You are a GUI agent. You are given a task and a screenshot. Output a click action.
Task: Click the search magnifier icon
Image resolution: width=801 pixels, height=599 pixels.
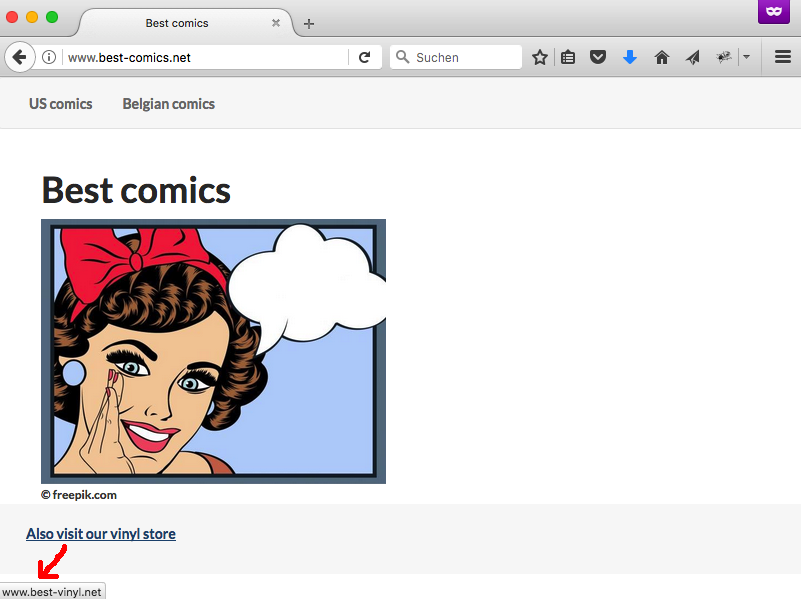pyautogui.click(x=403, y=57)
